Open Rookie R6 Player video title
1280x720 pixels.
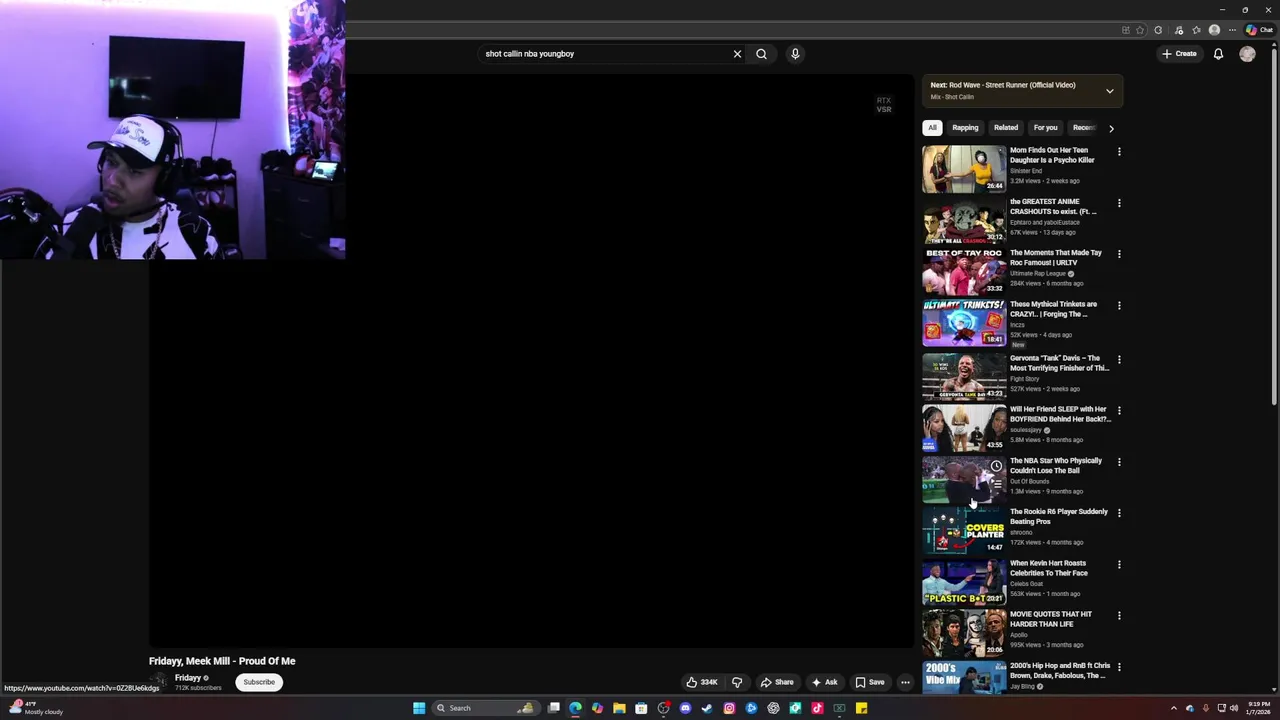pyautogui.click(x=1059, y=516)
